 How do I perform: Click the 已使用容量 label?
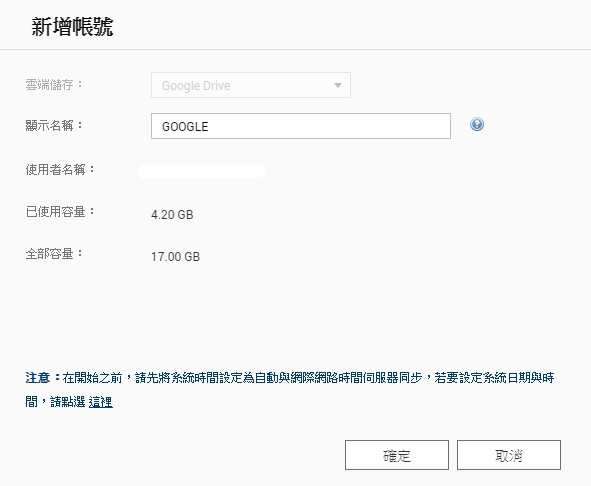point(60,212)
